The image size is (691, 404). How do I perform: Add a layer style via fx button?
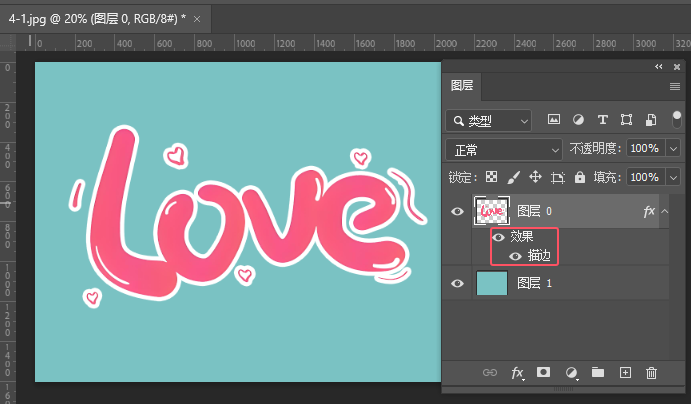pos(517,373)
